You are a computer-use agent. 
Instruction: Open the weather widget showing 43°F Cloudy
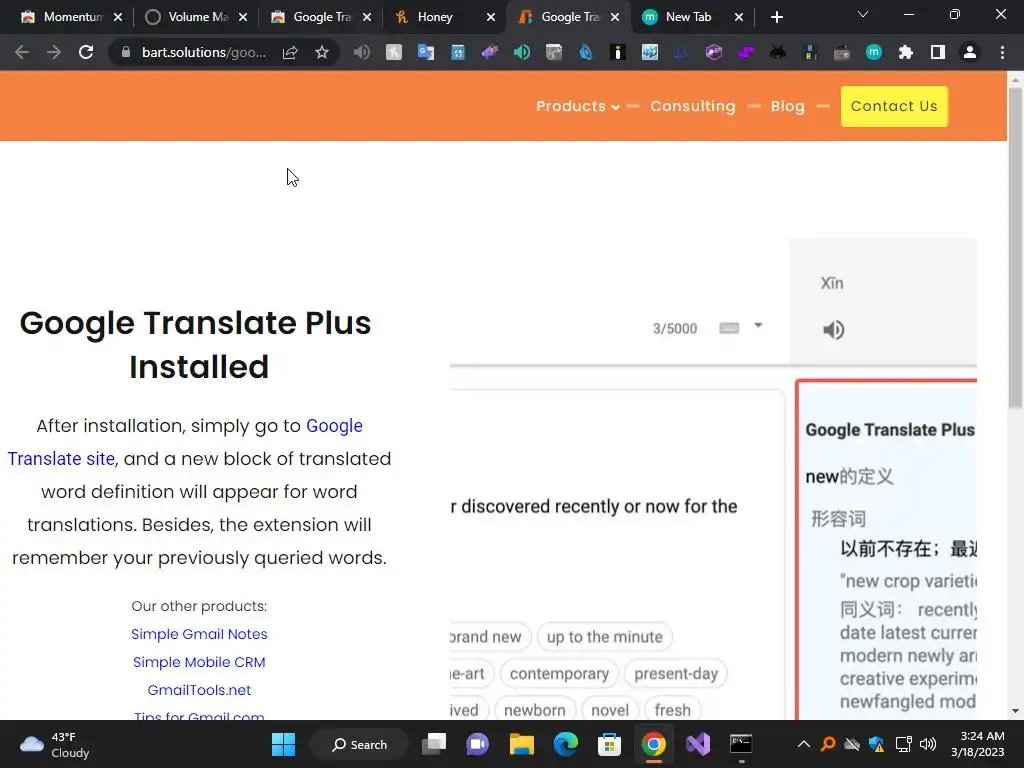[x=56, y=744]
